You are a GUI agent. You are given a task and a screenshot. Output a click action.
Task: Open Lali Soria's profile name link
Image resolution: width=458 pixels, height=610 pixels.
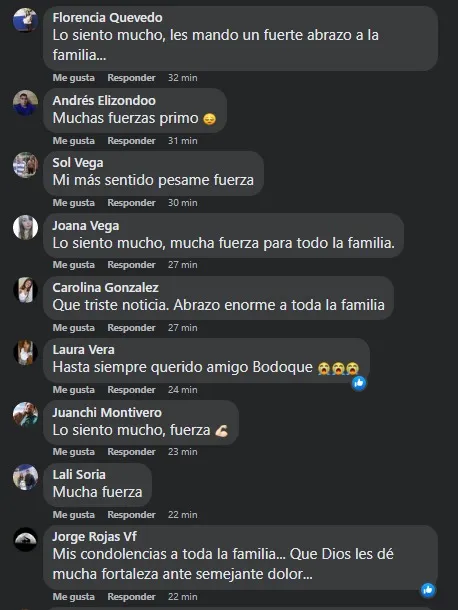[x=79, y=475]
